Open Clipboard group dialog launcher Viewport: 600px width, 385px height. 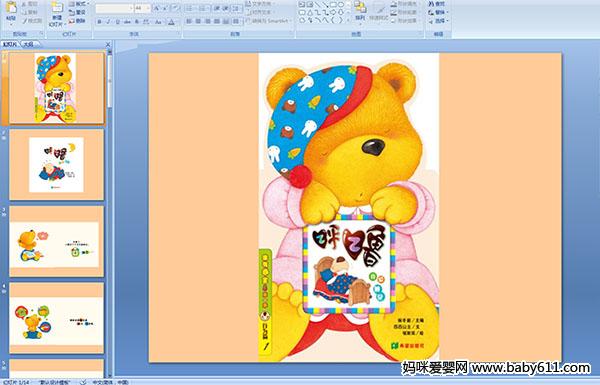pyautogui.click(x=41, y=34)
